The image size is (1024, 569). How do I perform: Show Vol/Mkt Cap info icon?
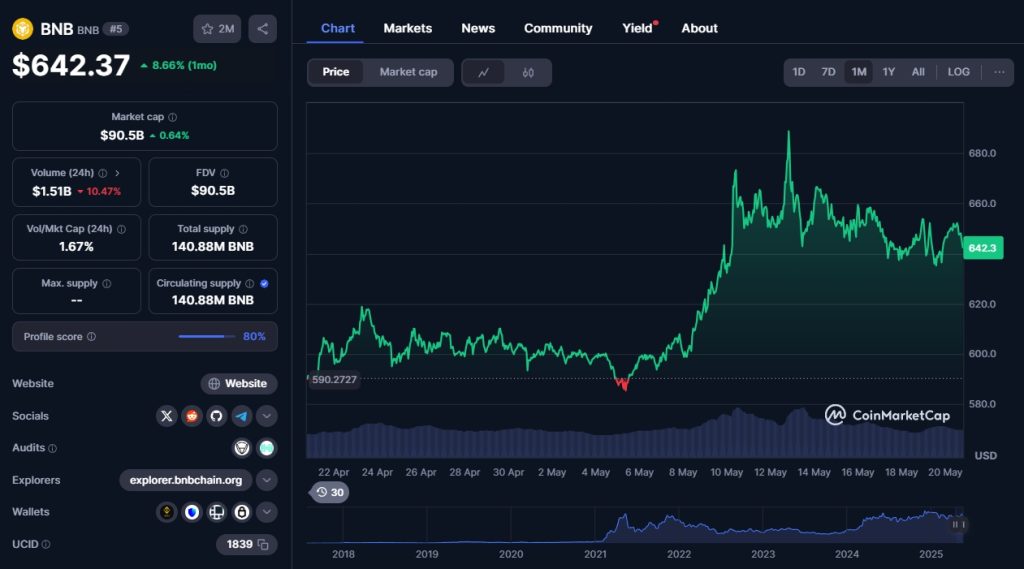[121, 229]
